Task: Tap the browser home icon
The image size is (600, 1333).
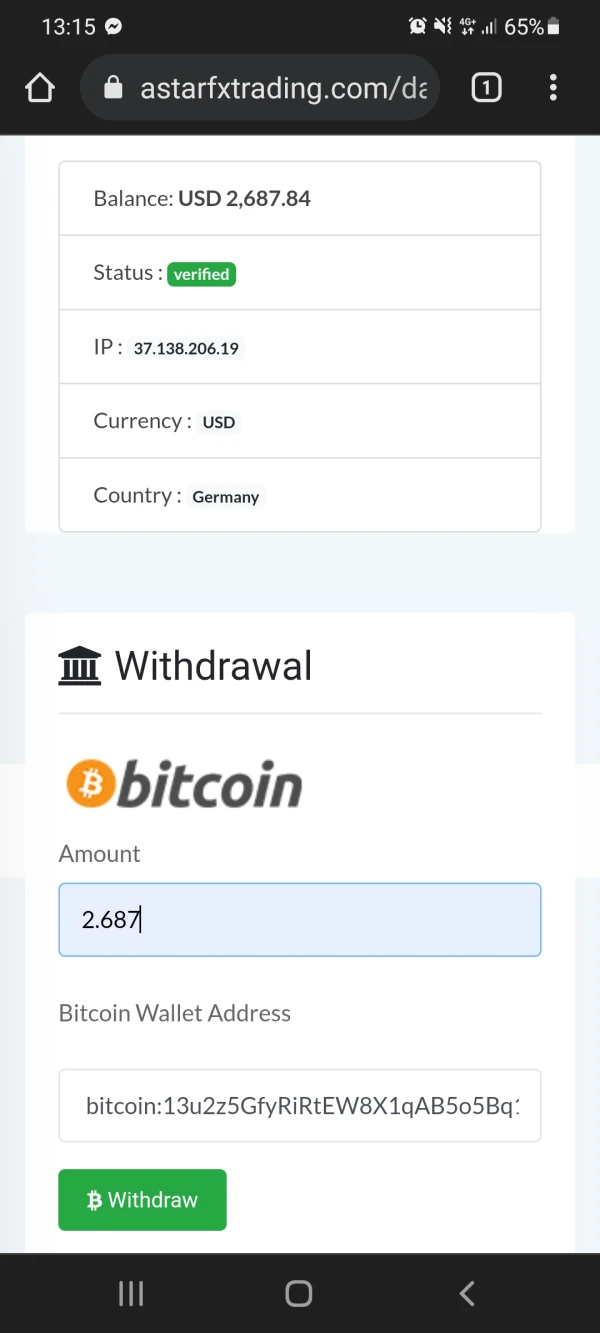Action: 40,88
